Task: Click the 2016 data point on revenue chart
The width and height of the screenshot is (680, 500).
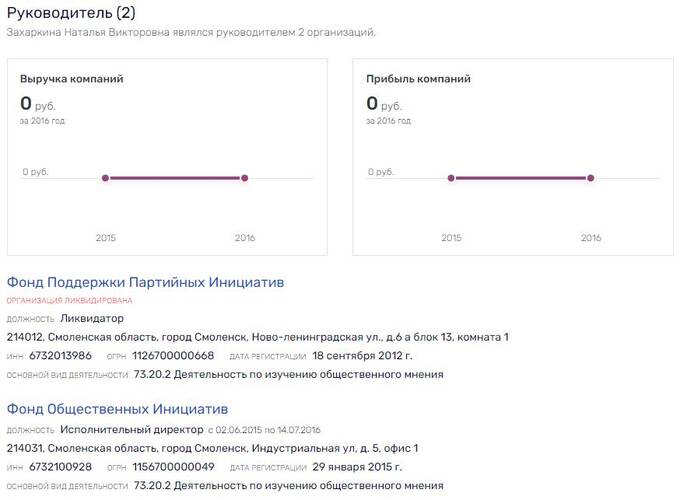Action: pyautogui.click(x=245, y=178)
